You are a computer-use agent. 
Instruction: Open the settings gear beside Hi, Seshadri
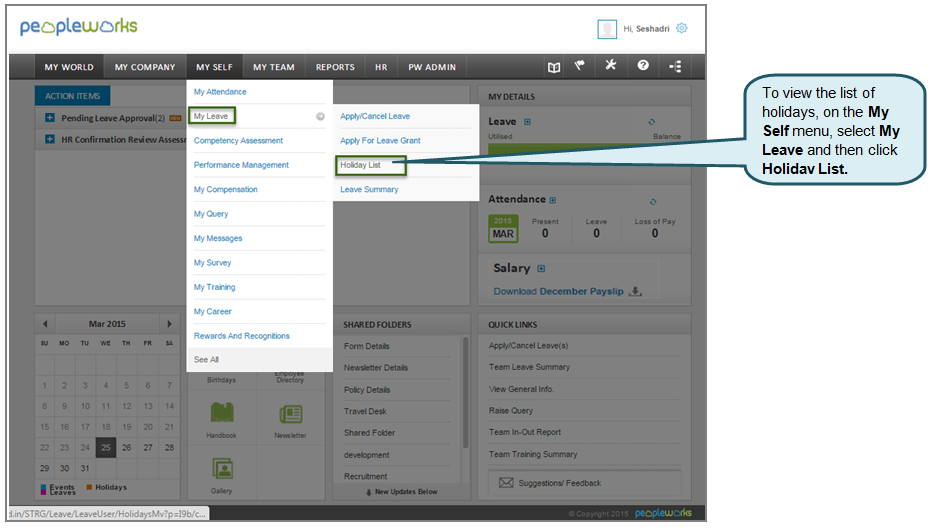682,28
